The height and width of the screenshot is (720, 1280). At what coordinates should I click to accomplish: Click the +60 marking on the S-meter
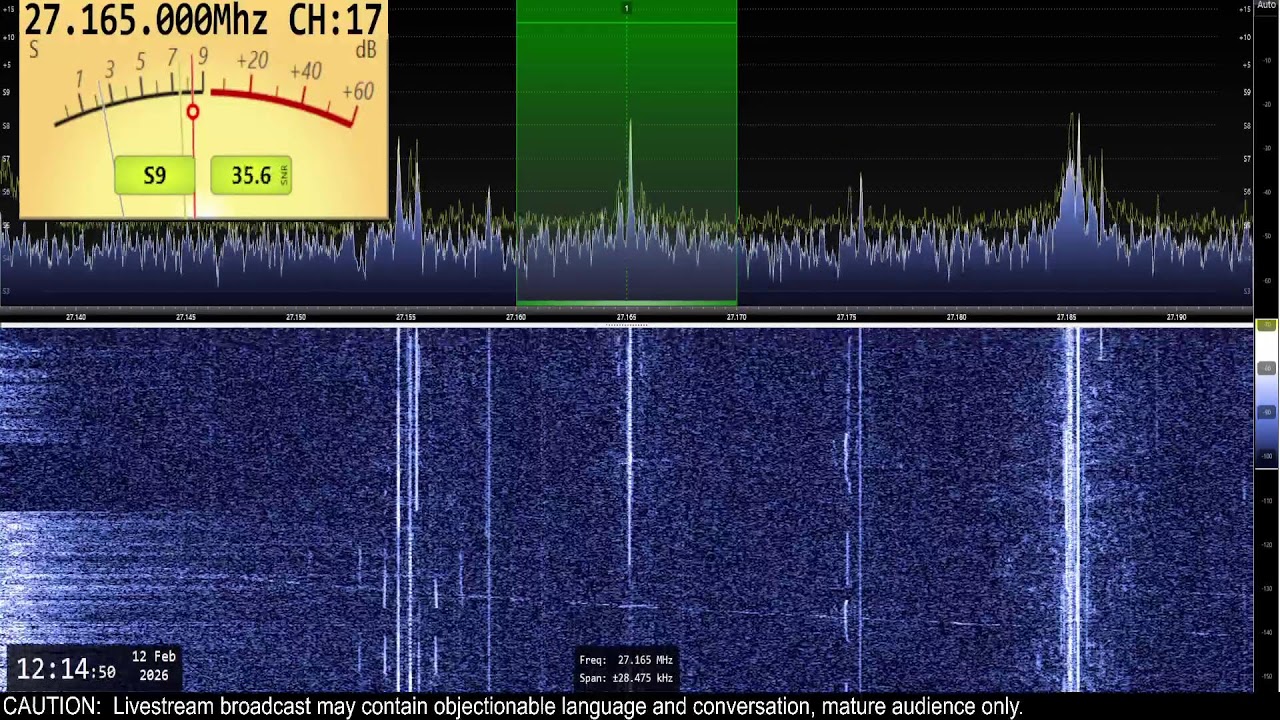coord(357,92)
